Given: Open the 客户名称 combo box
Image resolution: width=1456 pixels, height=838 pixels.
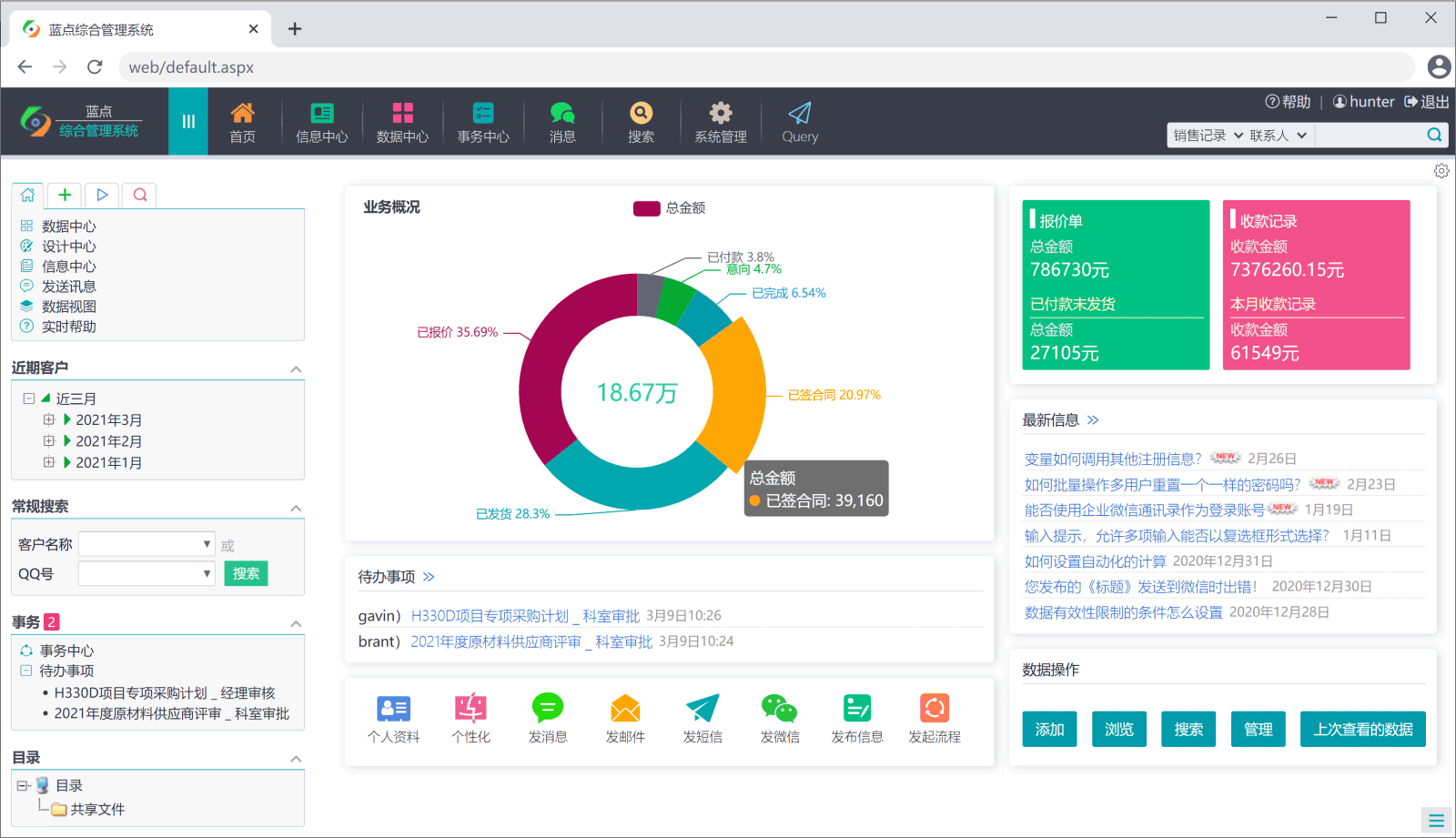Looking at the screenshot, I should (x=147, y=544).
